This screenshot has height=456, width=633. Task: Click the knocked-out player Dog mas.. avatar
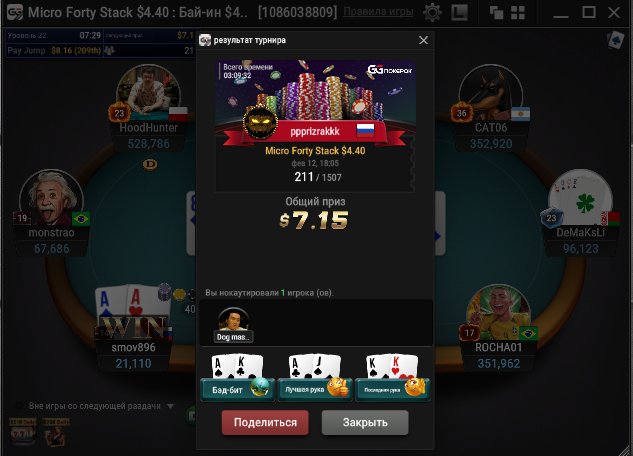tap(233, 325)
